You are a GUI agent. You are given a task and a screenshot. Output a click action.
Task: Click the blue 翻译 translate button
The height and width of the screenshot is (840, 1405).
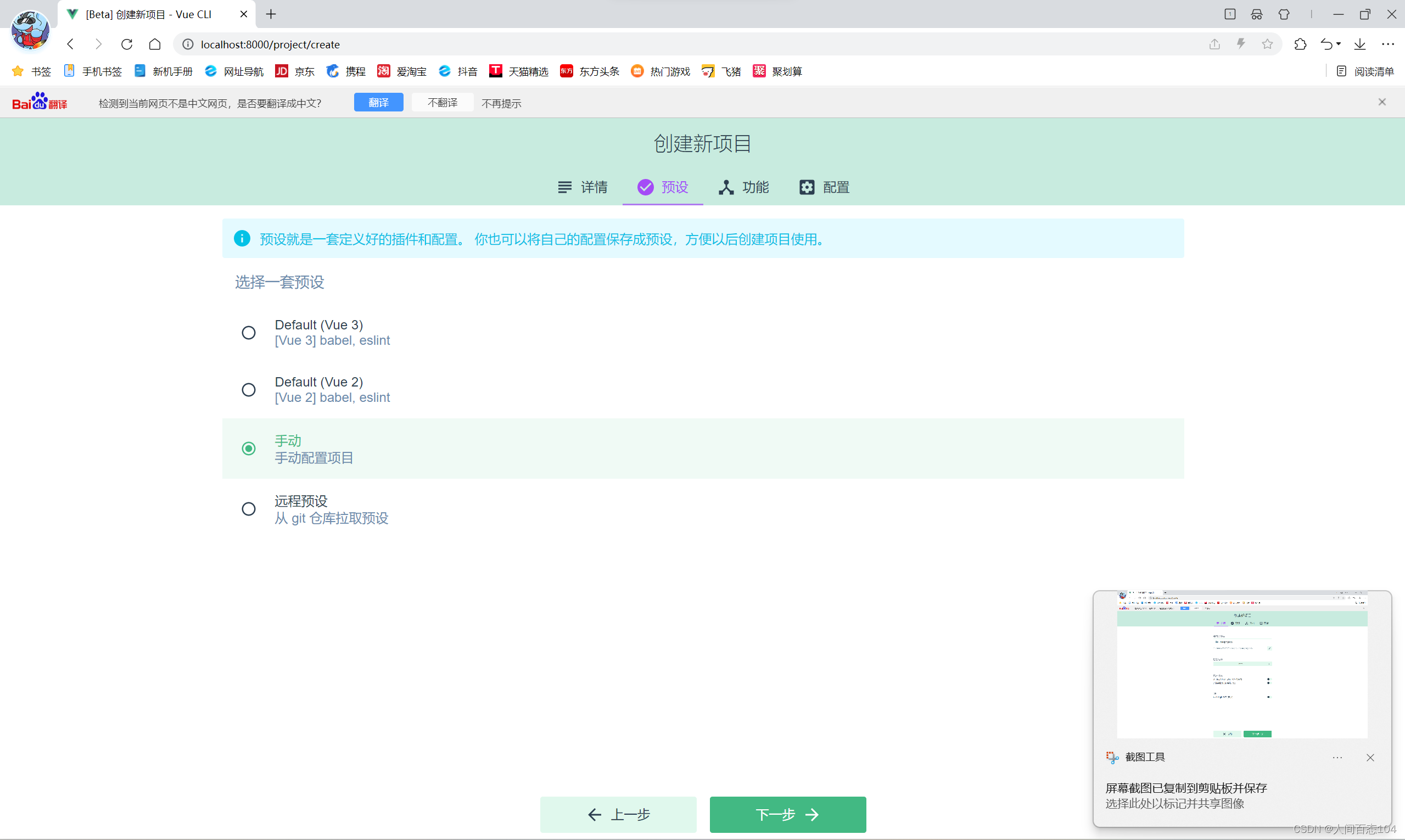point(378,103)
